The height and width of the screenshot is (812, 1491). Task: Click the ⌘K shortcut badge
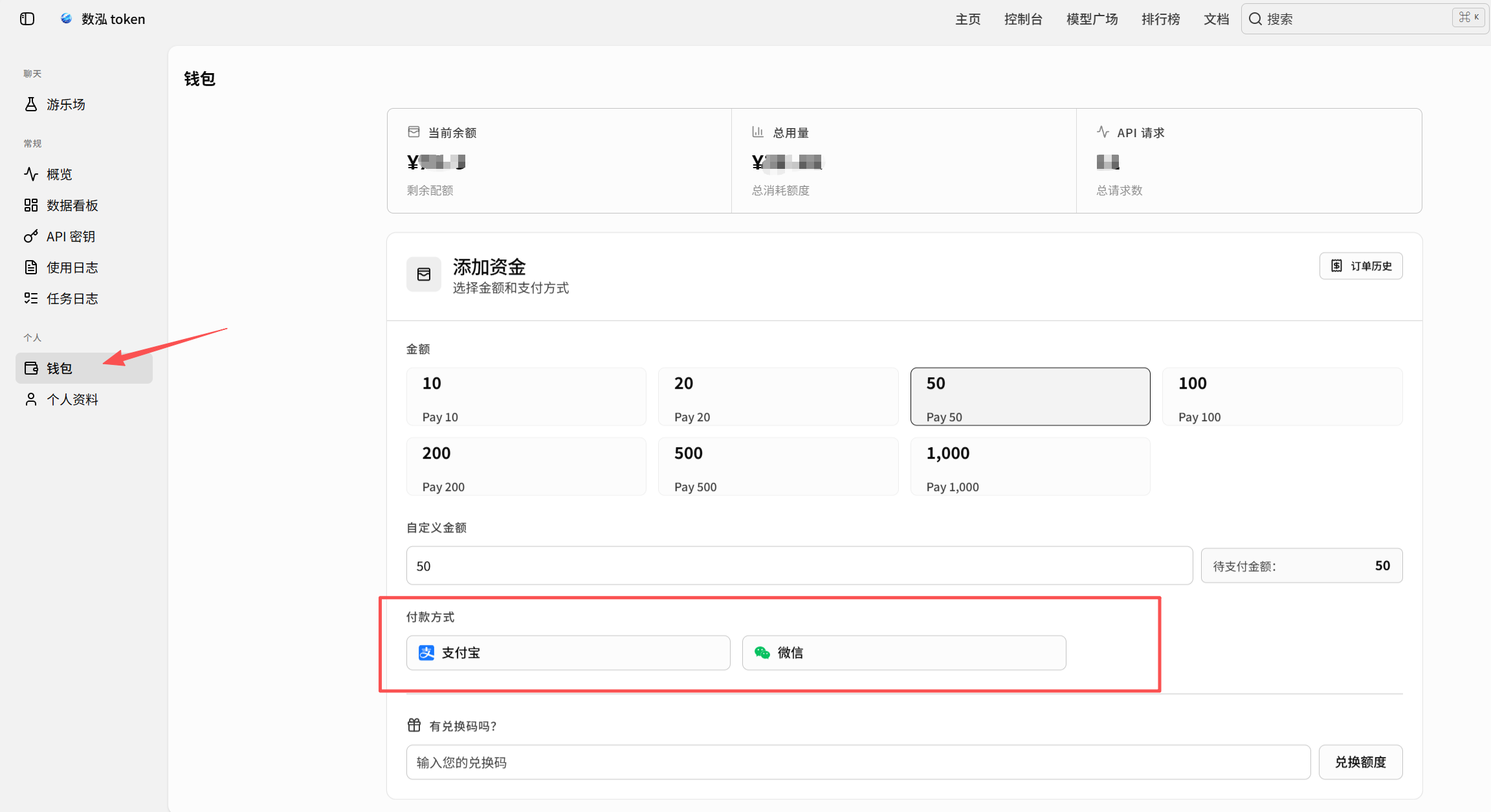[1468, 17]
